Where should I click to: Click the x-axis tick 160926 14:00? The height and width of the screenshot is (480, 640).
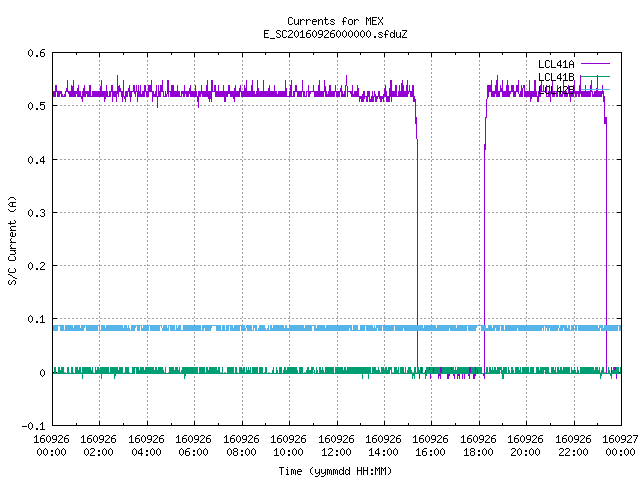point(383,445)
